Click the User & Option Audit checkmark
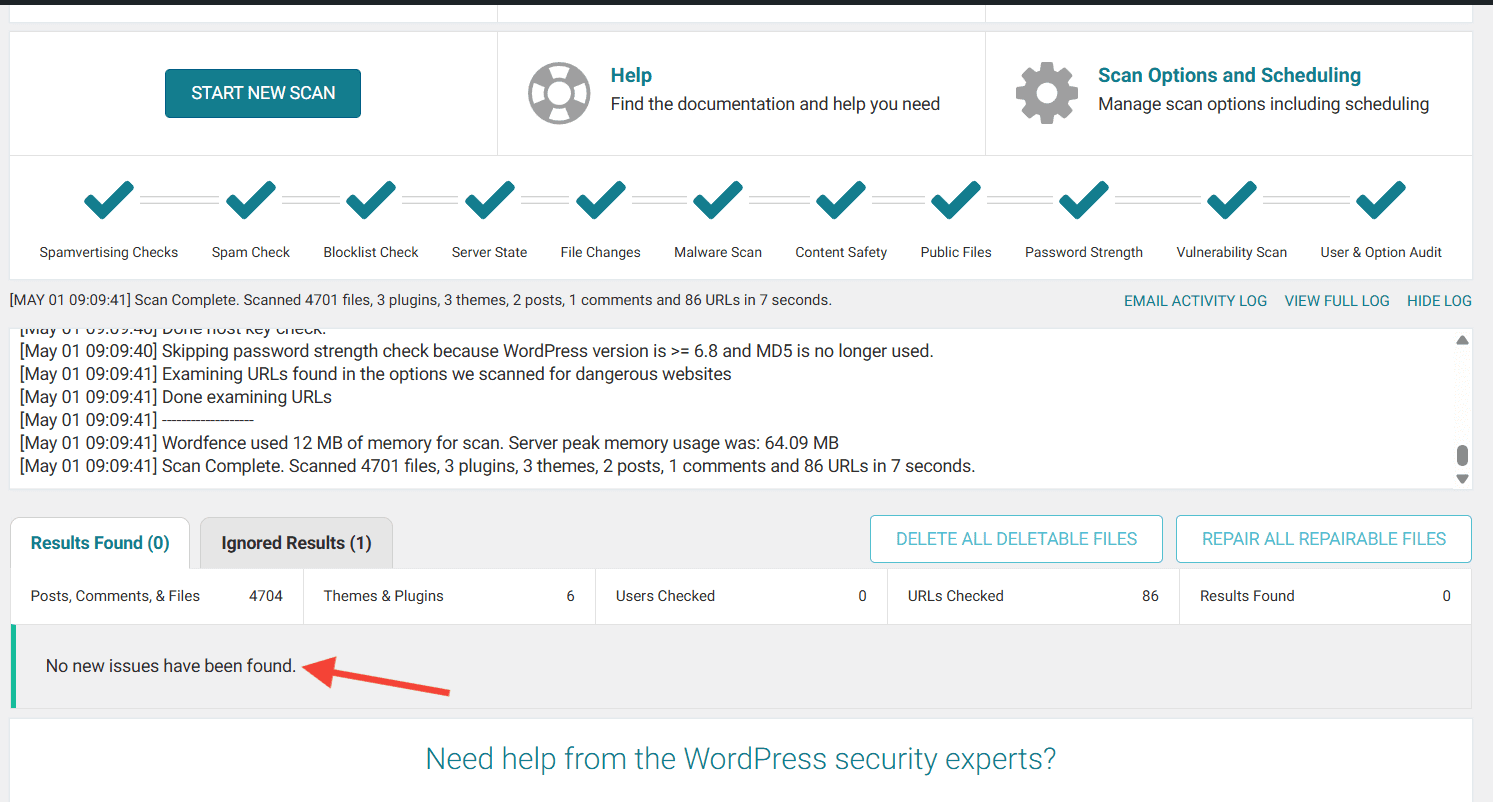 click(x=1381, y=200)
